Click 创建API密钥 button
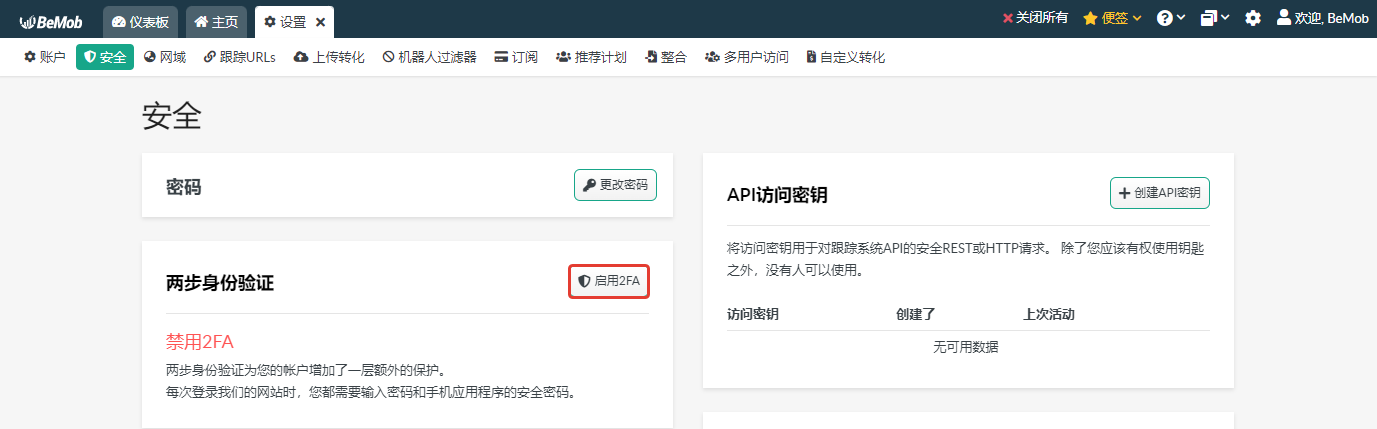Viewport: 1377px width, 429px height. pyautogui.click(x=1159, y=193)
